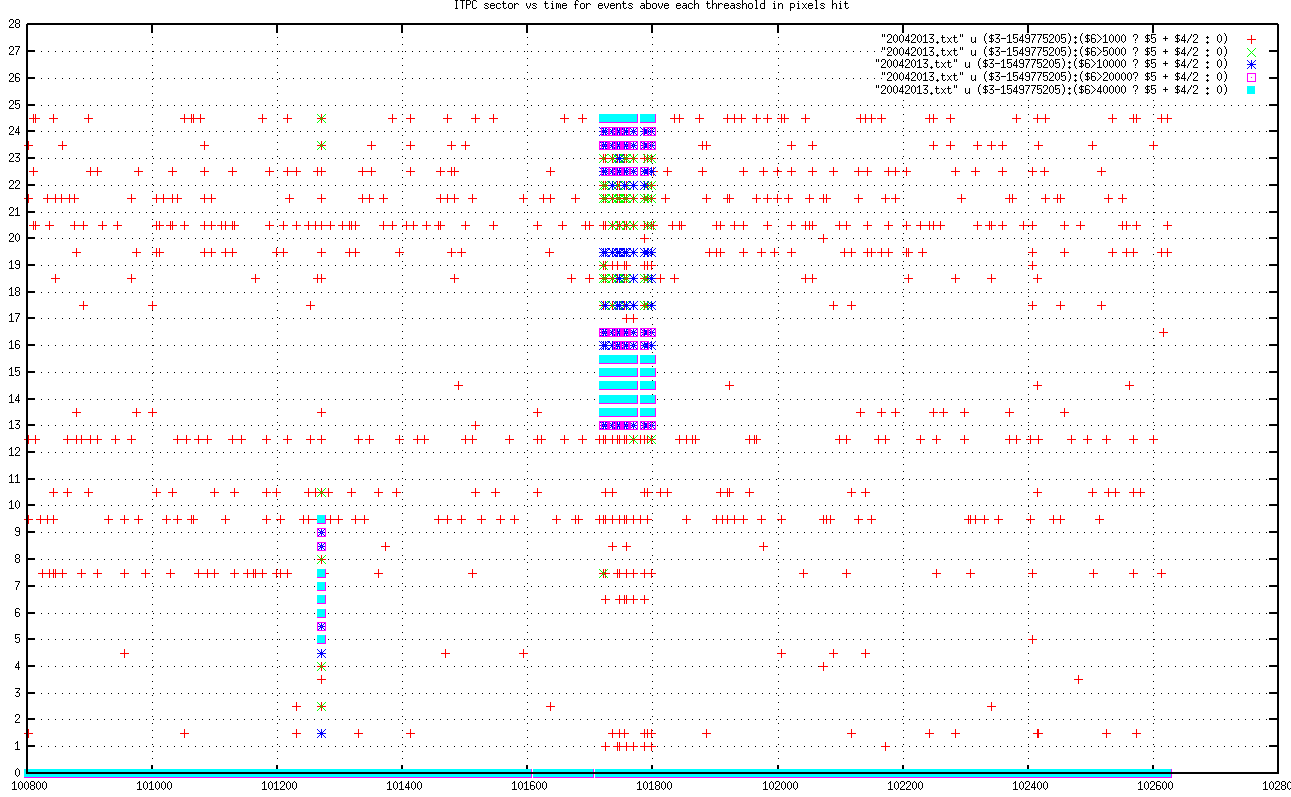Click y-axis tick label 15
The height and width of the screenshot is (797, 1291).
(x=14, y=372)
